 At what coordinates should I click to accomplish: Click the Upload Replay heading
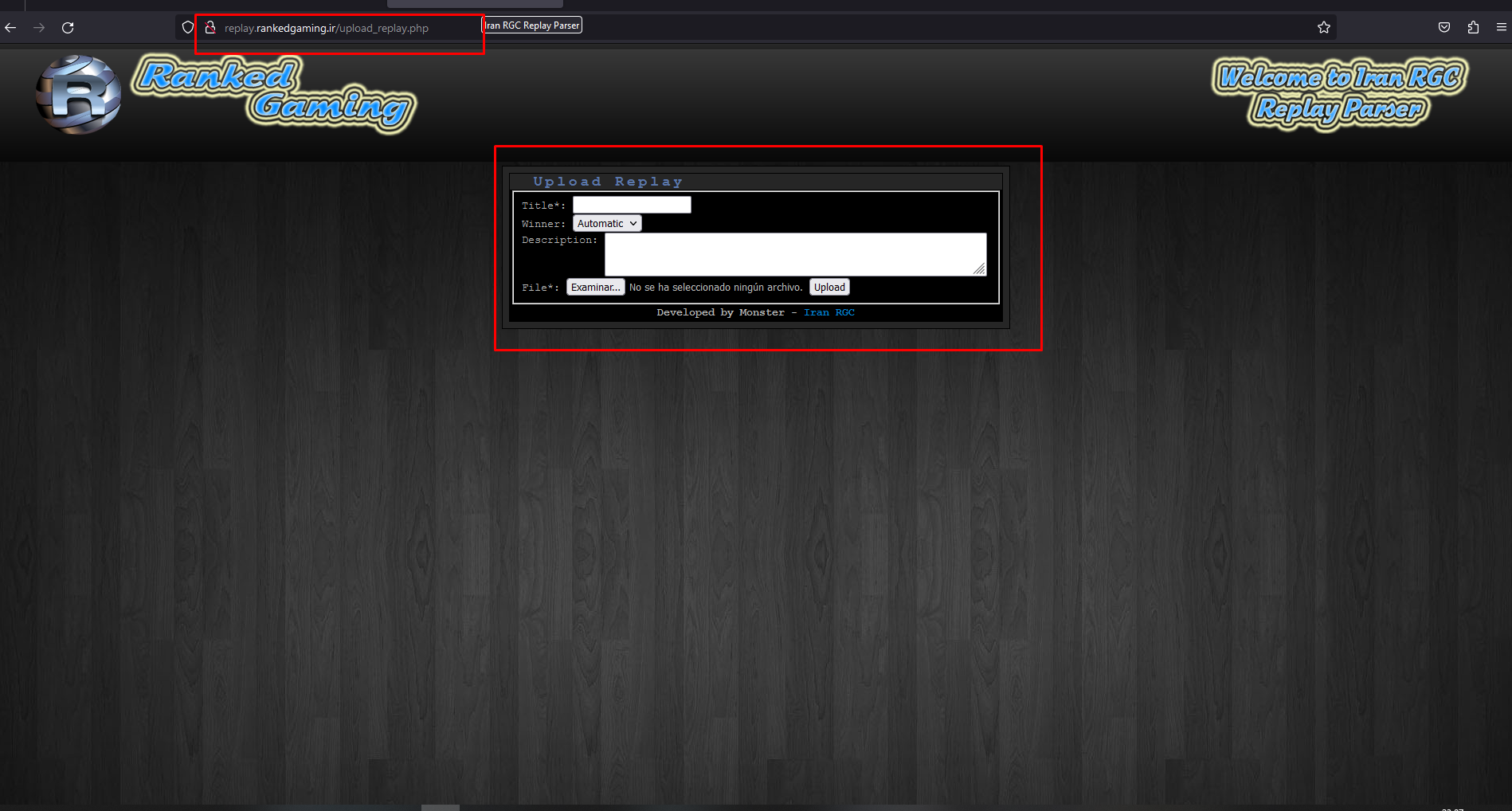[608, 182]
